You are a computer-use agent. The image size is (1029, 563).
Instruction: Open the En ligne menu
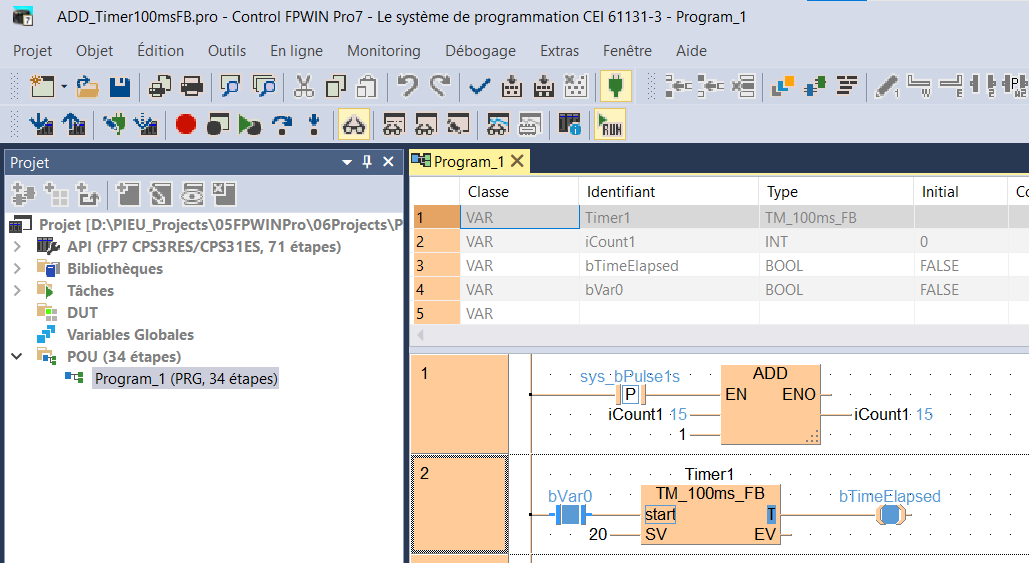pos(296,51)
